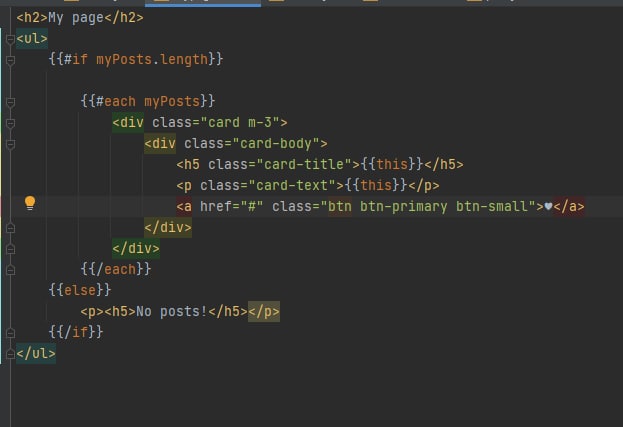
Task: Click the heart symbol inside the anchor tag
Action: [548, 206]
